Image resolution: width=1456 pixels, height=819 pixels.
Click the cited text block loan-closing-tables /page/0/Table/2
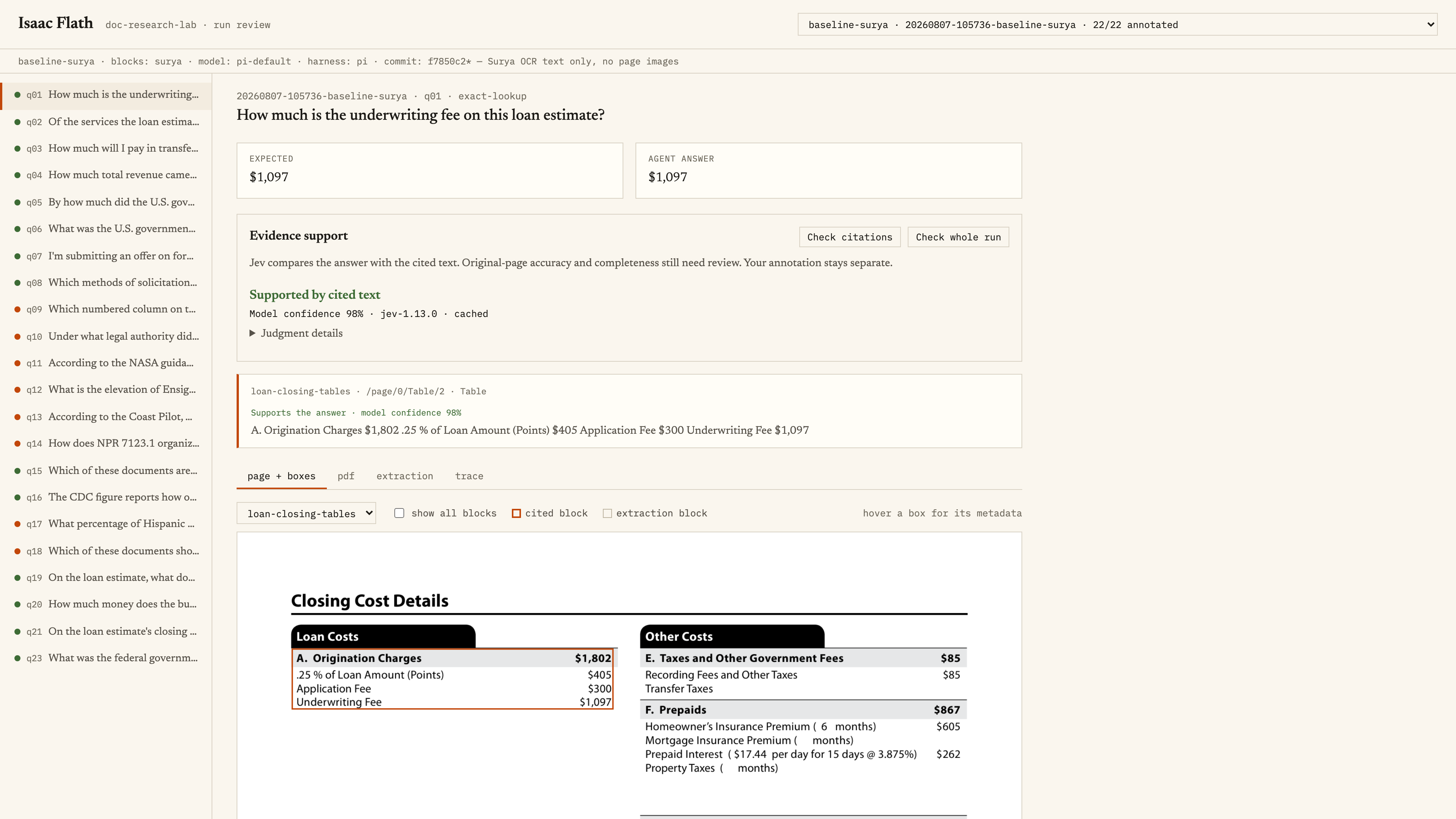629,411
